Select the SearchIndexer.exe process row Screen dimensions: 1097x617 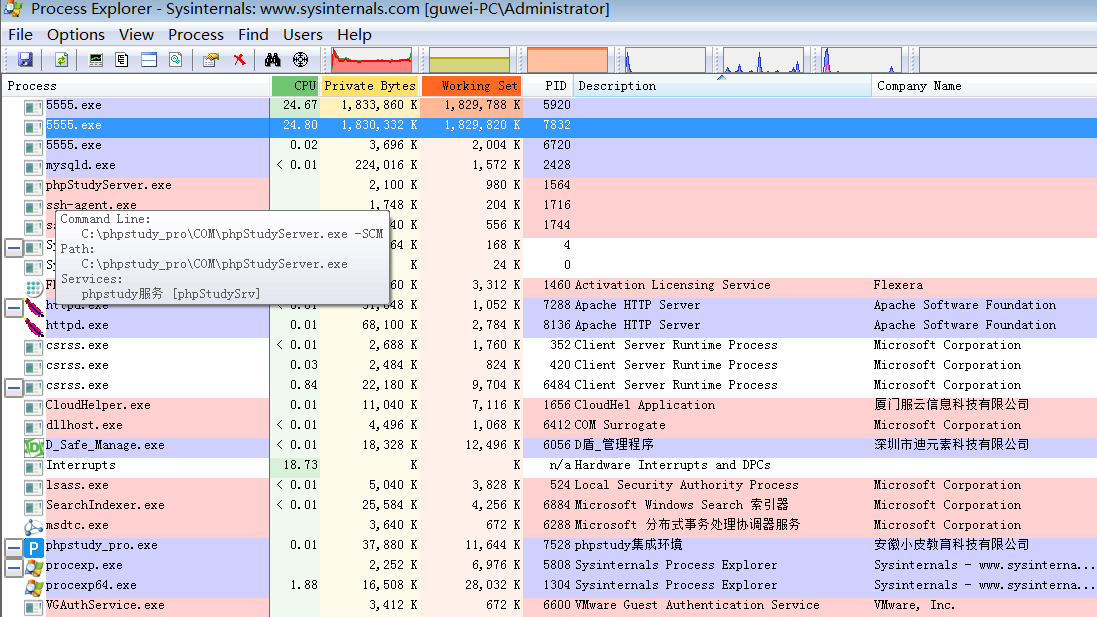(x=548, y=506)
